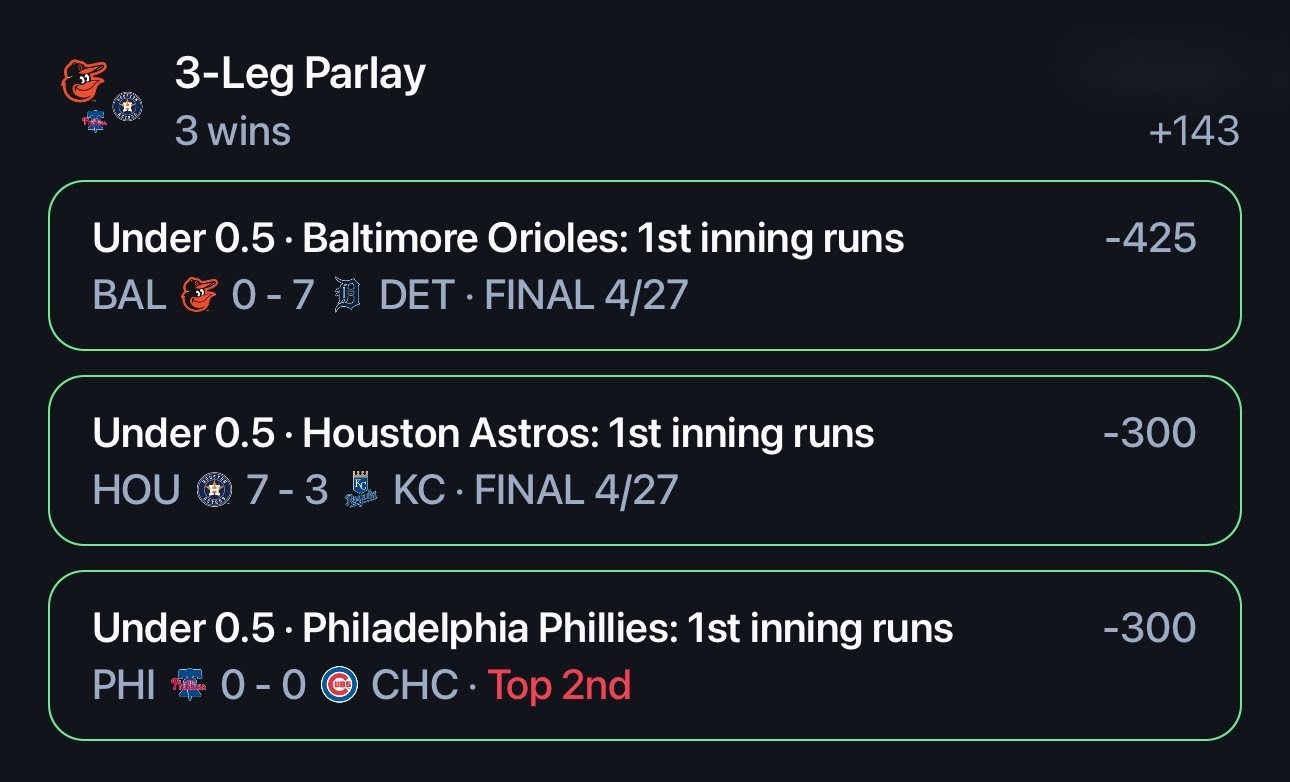Click the small Astros logo in parlay header
1290x782 pixels.
coord(127,107)
